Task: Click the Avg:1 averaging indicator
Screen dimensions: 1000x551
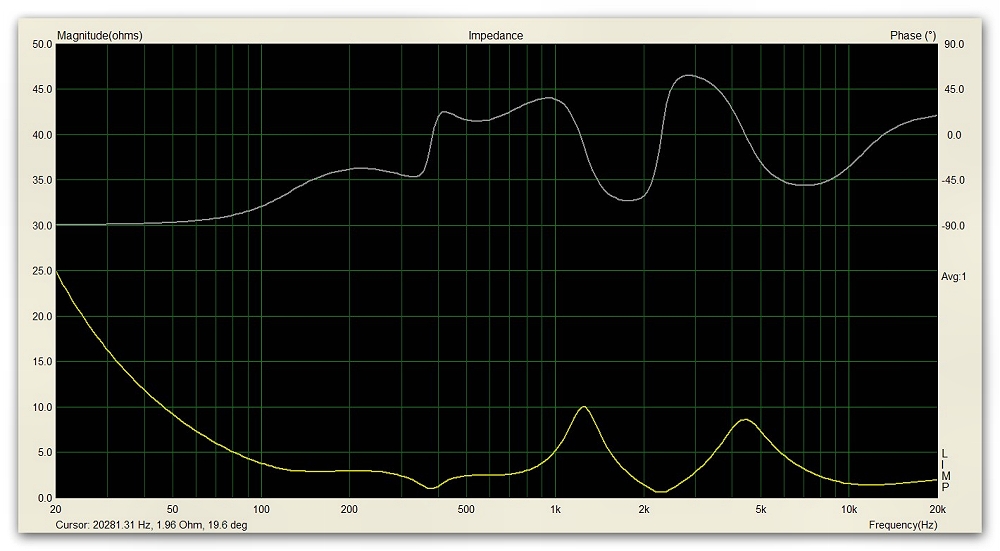Action: (954, 276)
